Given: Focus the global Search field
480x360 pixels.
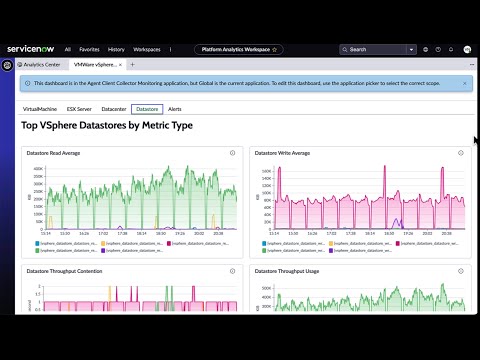Looking at the screenshot, I should [373, 49].
